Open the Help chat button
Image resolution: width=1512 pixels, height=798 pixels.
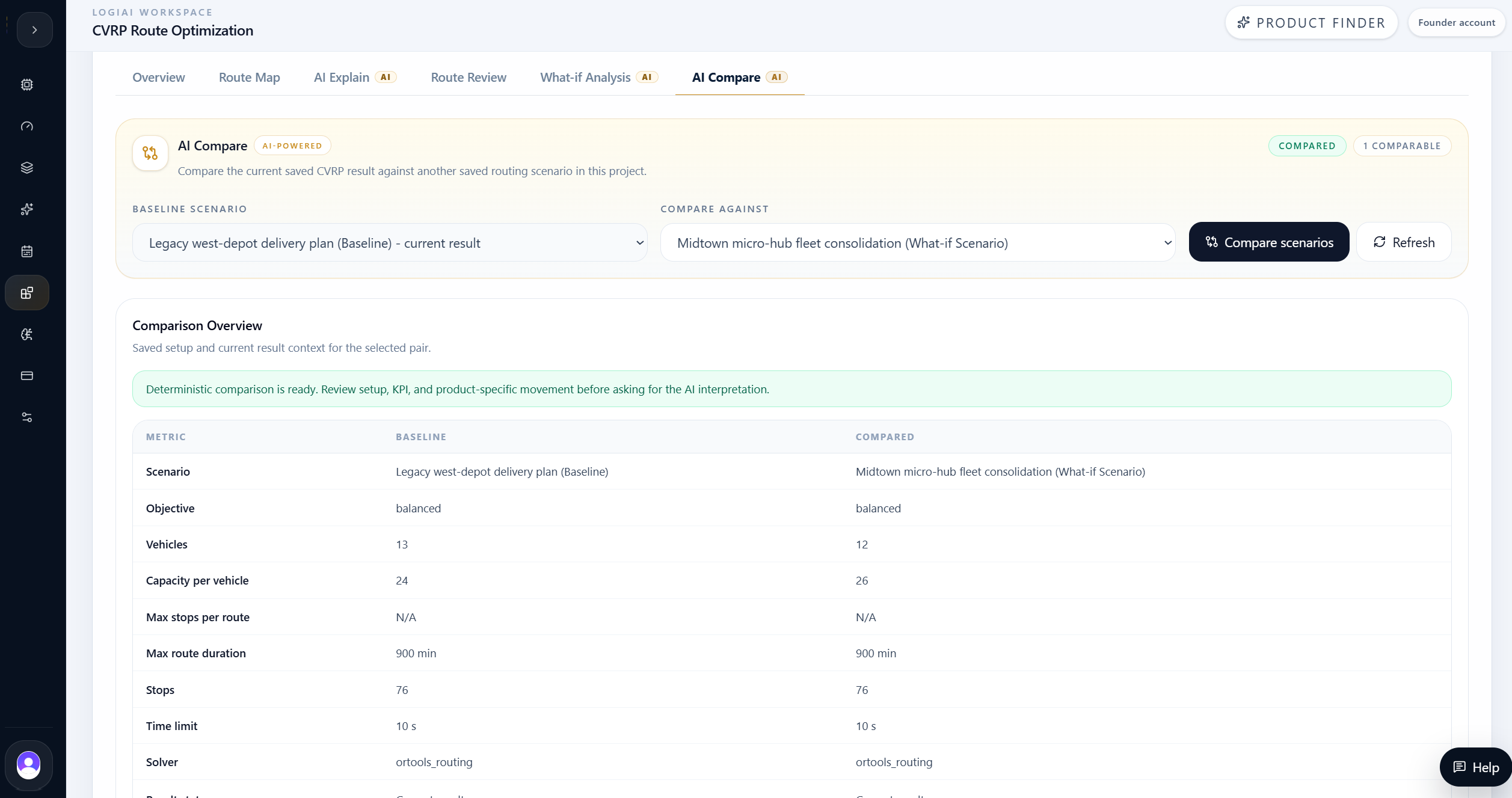point(1476,767)
